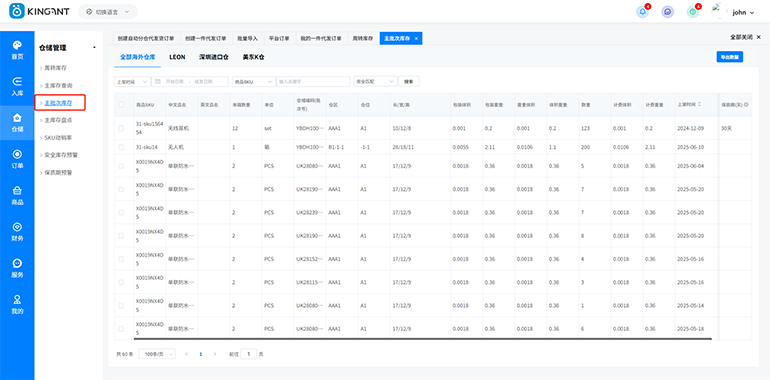Select 仓储 warehouse module icon
The width and height of the screenshot is (770, 380).
tap(17, 123)
